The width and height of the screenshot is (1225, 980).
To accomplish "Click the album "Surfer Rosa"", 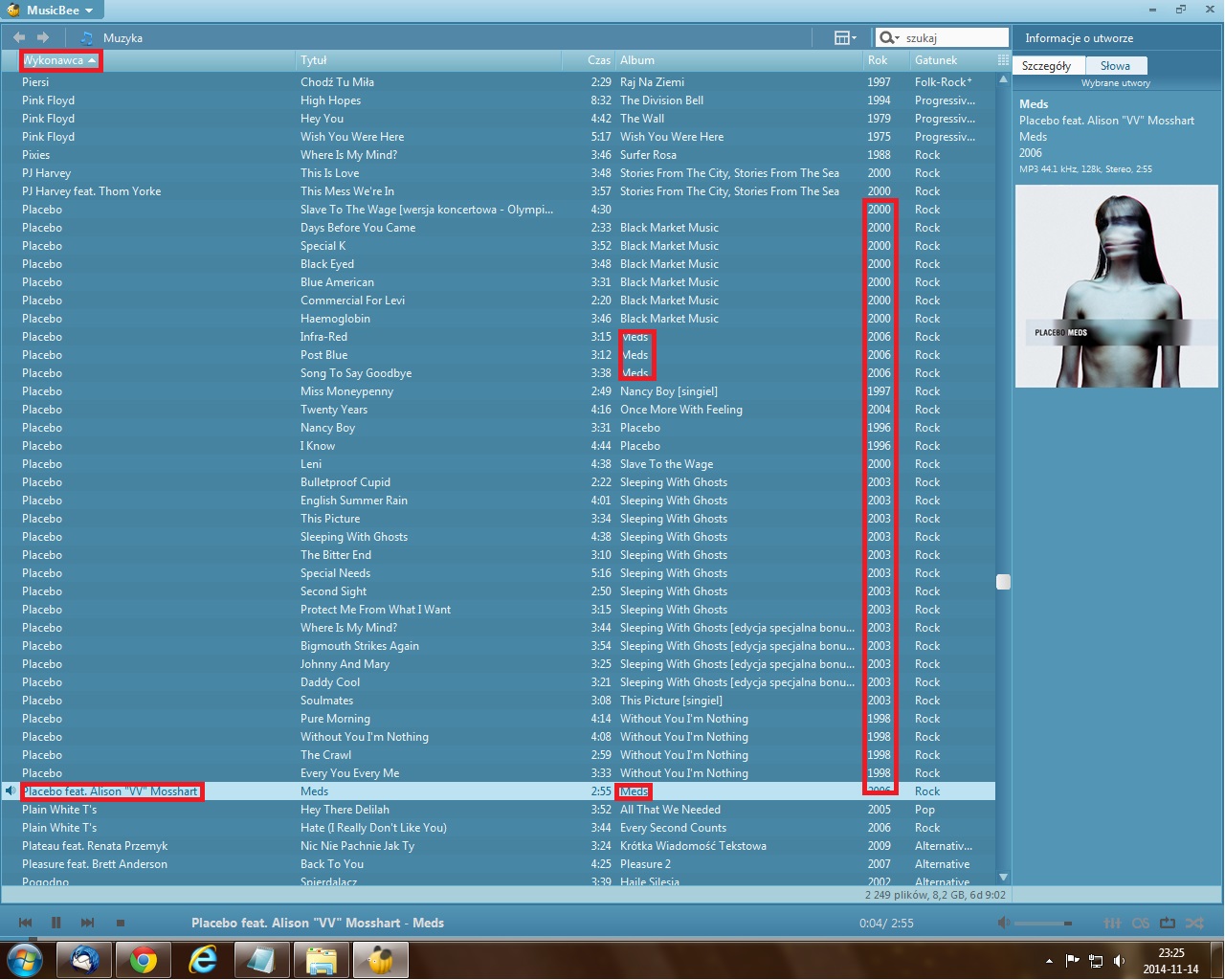I will [x=648, y=155].
